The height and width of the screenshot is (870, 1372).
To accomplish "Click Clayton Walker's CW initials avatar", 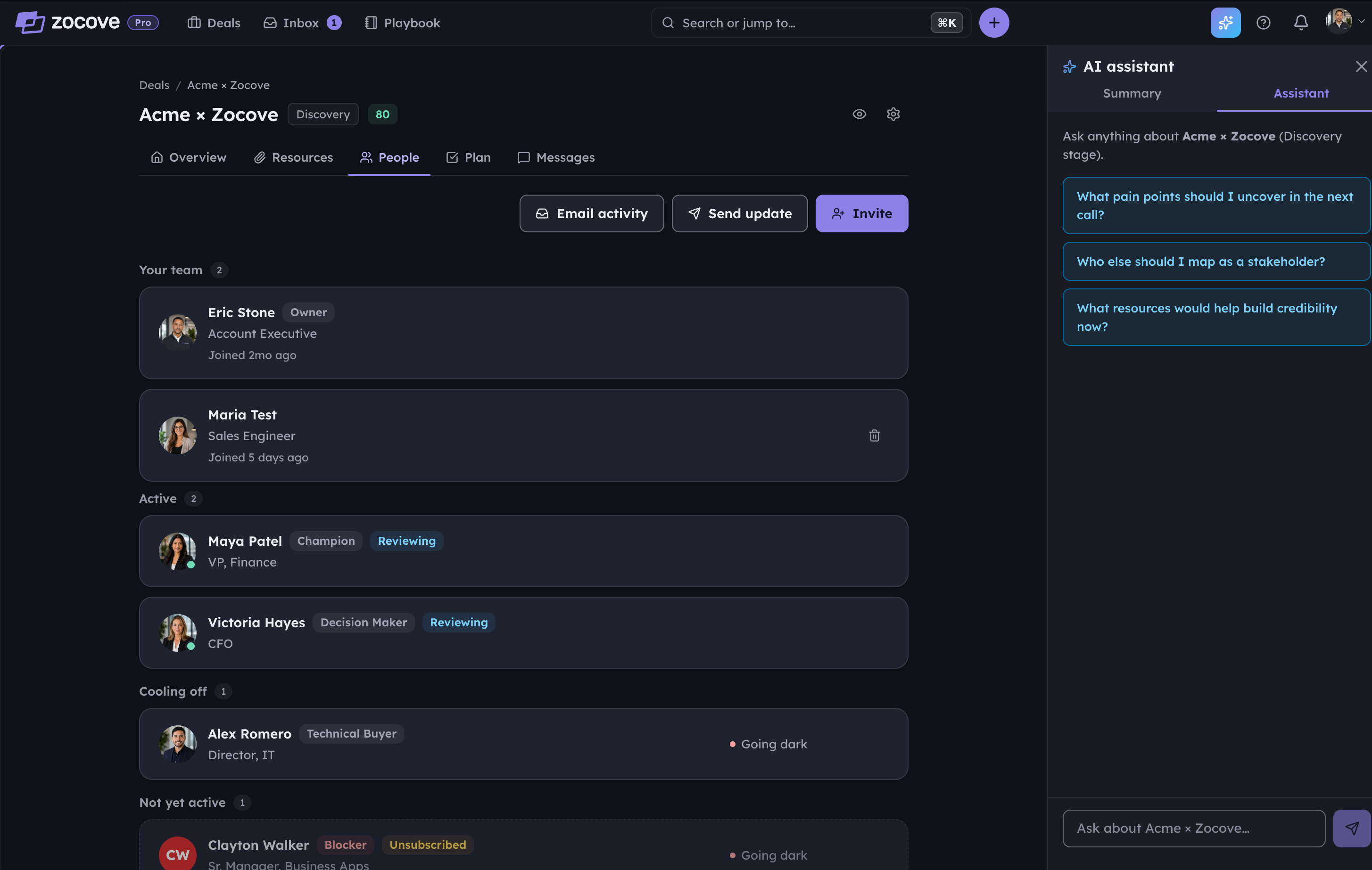I will point(178,854).
